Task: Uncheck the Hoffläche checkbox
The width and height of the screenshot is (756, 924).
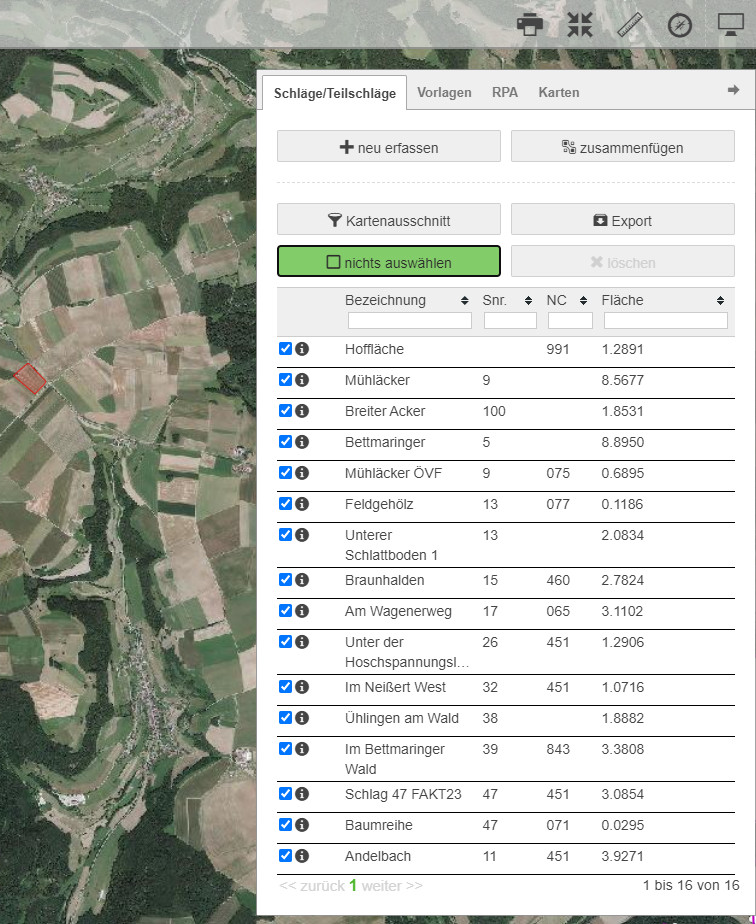Action: click(x=285, y=348)
